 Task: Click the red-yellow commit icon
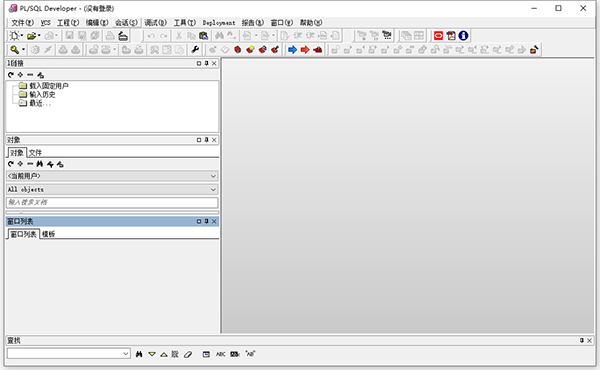click(250, 50)
